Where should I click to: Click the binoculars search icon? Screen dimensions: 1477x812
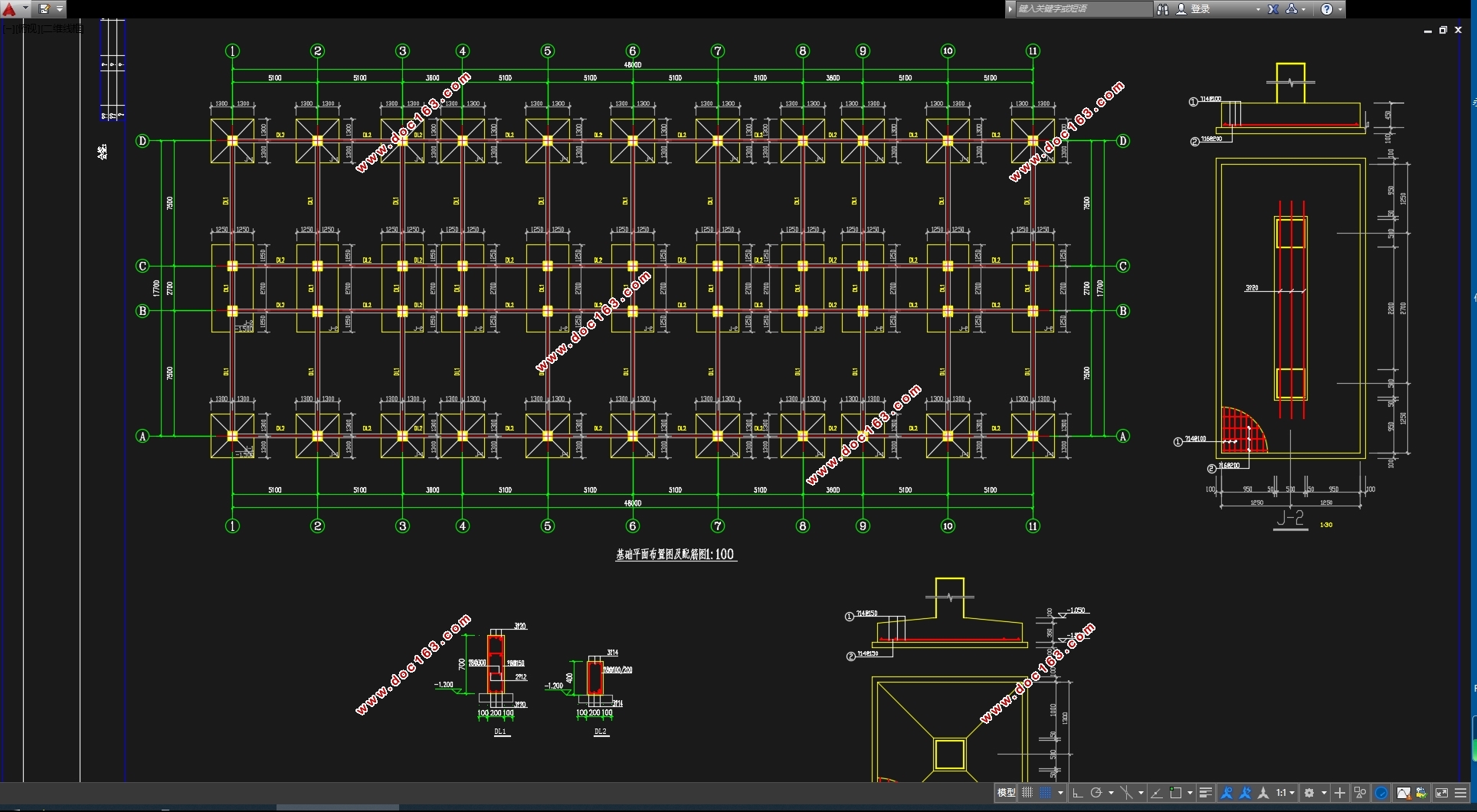1163,9
